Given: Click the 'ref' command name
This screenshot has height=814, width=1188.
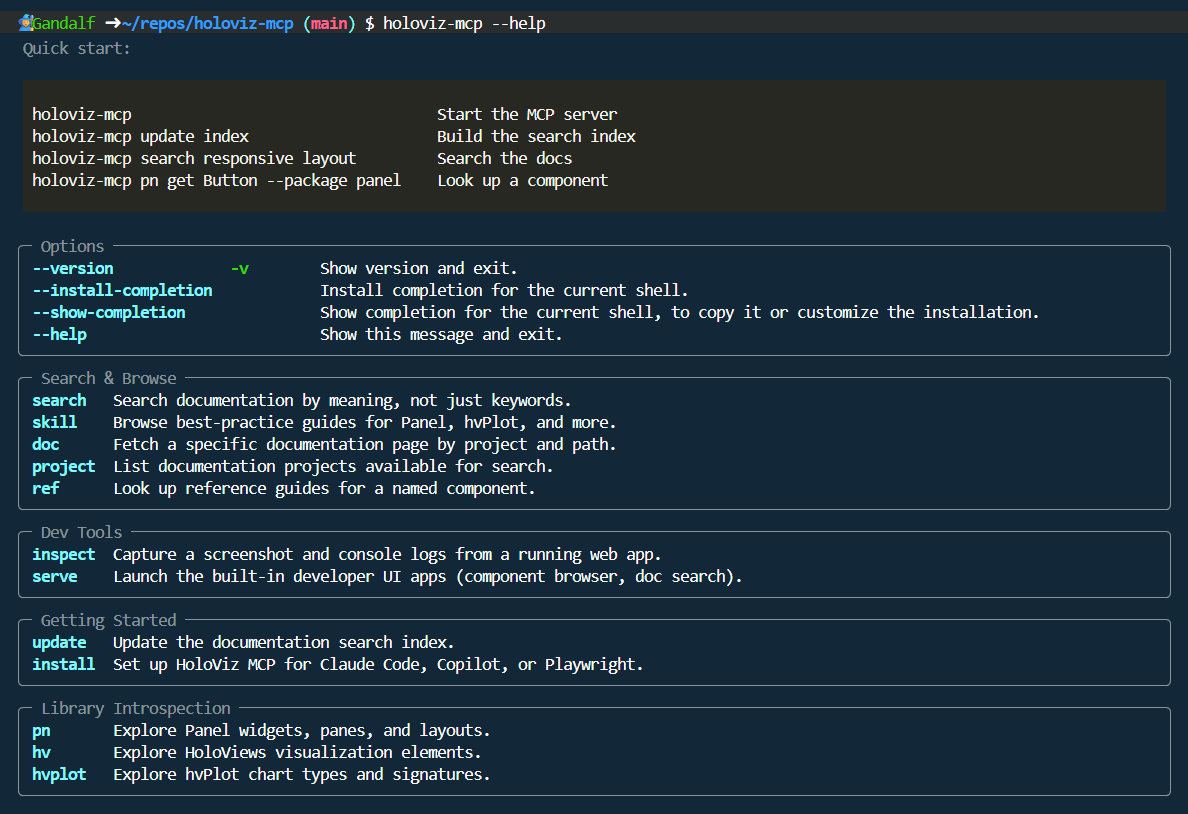Looking at the screenshot, I should (45, 488).
